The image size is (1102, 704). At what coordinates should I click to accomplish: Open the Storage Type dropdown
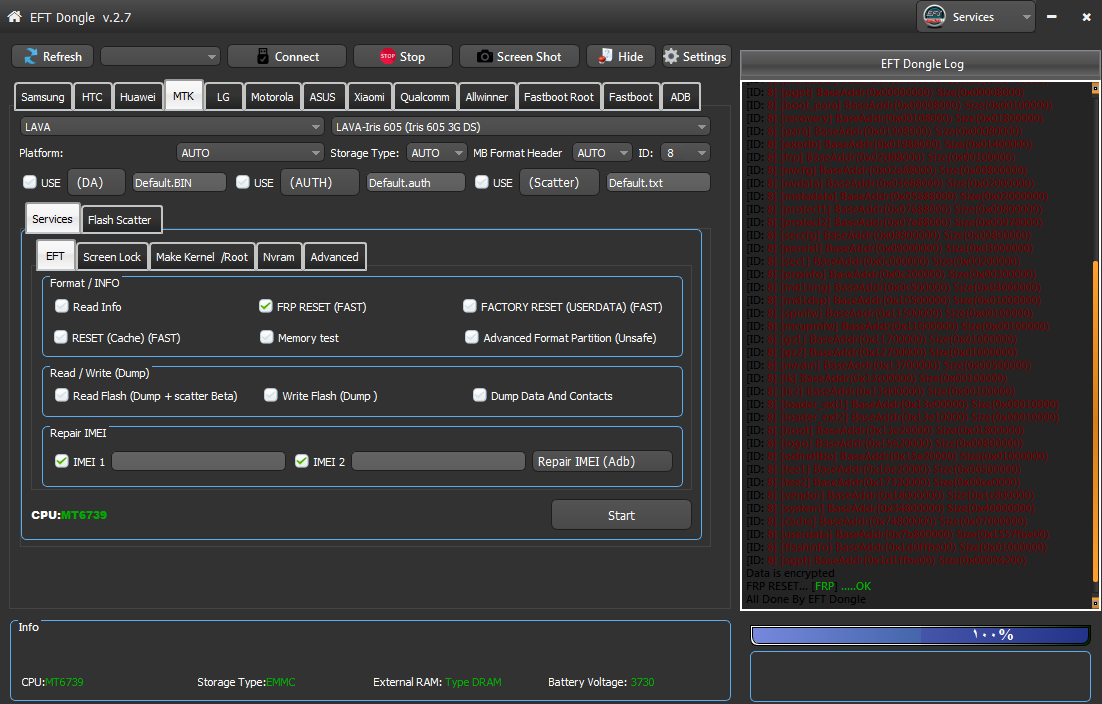[436, 152]
